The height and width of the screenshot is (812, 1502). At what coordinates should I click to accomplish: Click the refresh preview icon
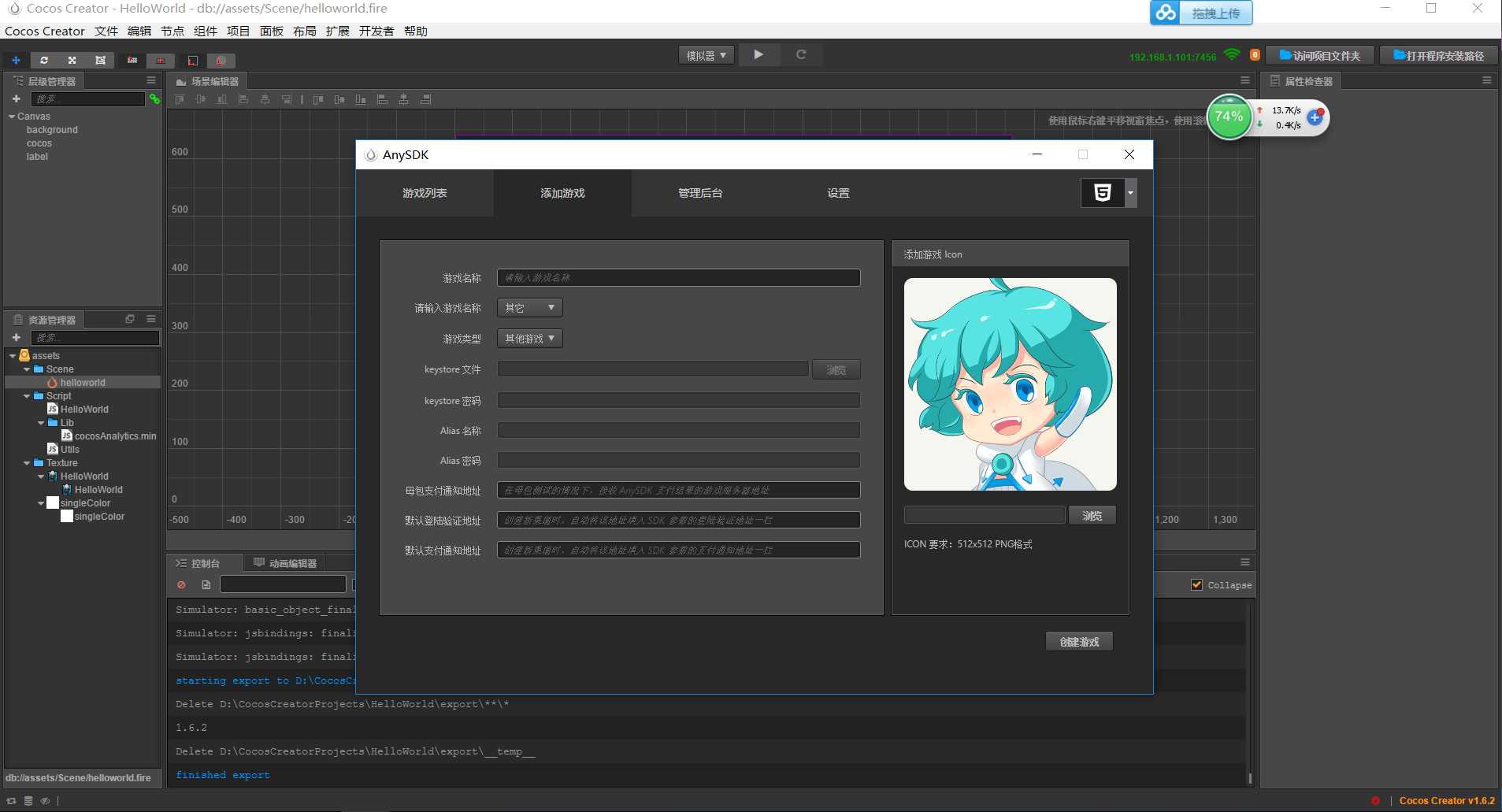pos(801,54)
